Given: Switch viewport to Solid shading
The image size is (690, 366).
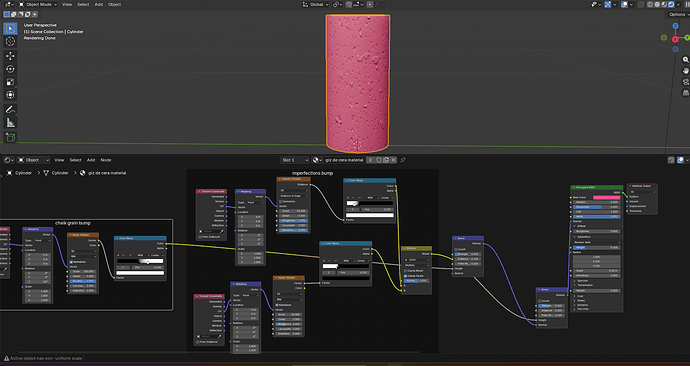Looking at the screenshot, I should (x=657, y=4).
